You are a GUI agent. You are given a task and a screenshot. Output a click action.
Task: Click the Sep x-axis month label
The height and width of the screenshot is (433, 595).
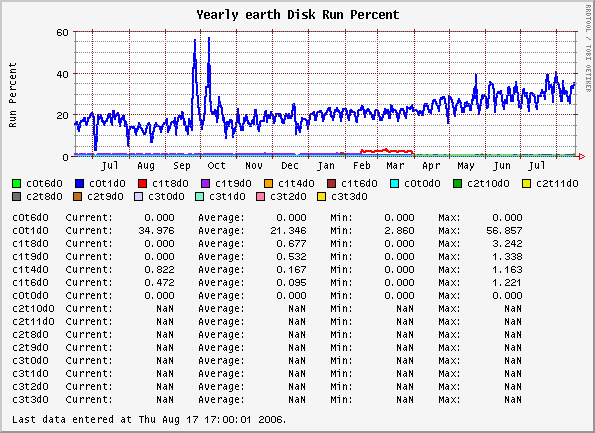pos(182,166)
